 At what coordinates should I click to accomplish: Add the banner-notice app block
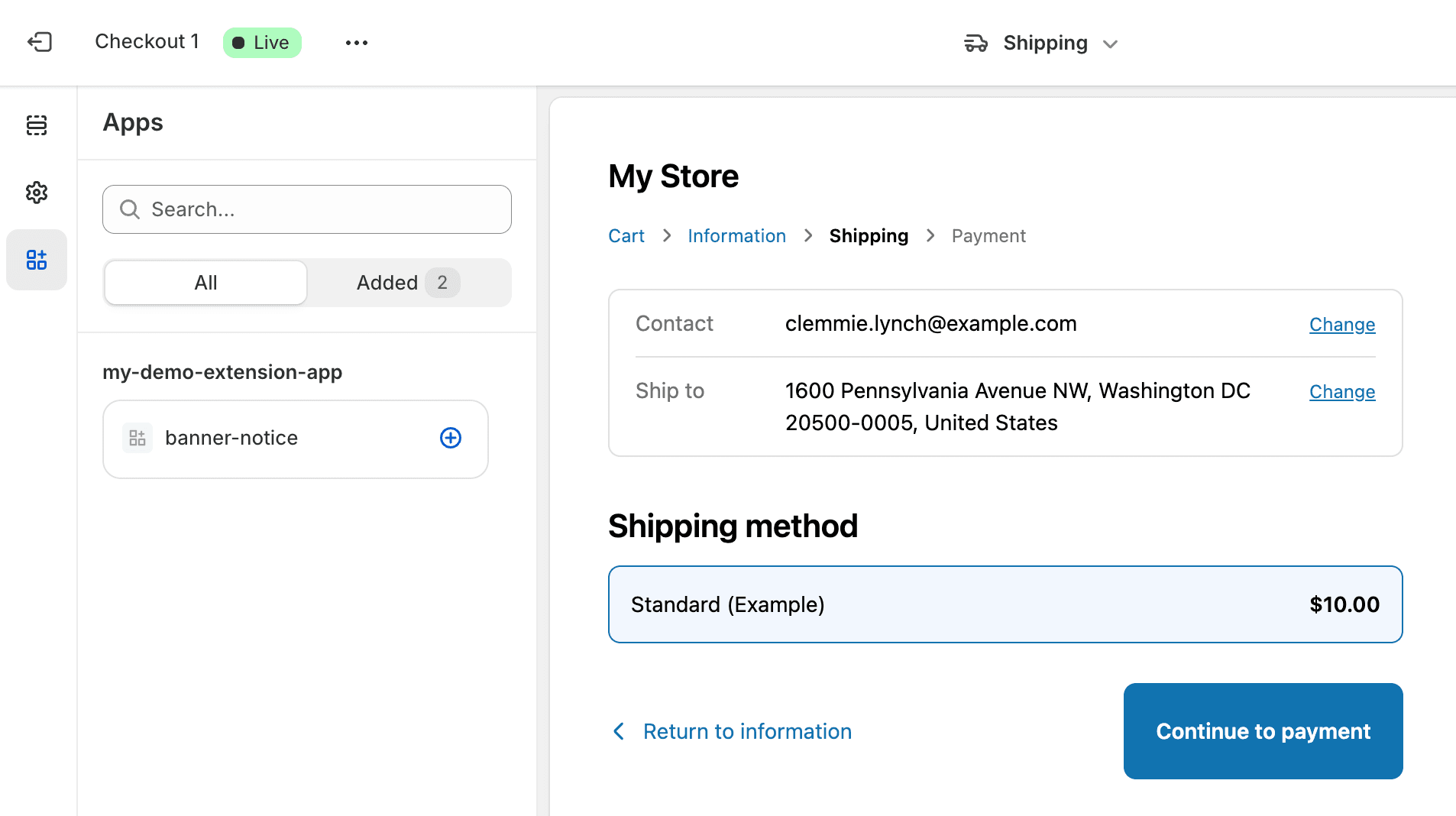click(450, 438)
